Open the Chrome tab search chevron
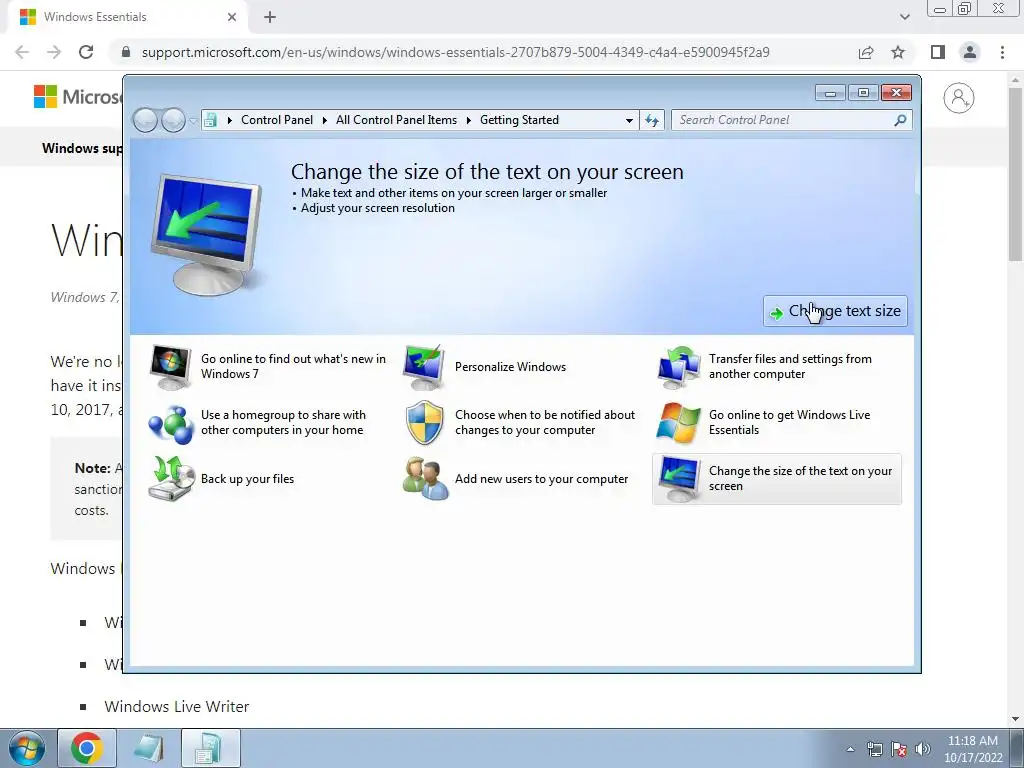The width and height of the screenshot is (1024, 768). coord(904,17)
